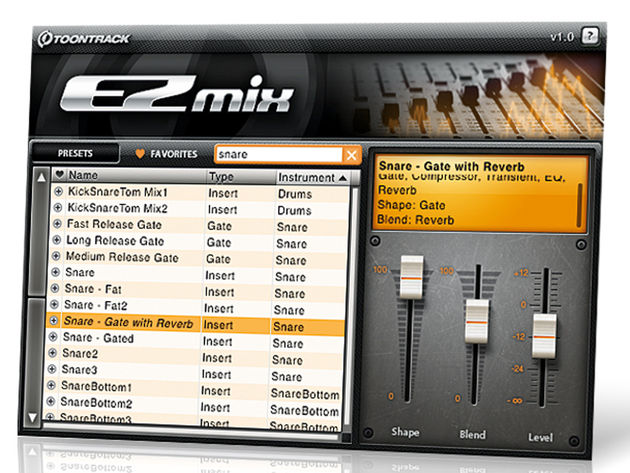Image resolution: width=630 pixels, height=473 pixels.
Task: Sort presets by Type column
Action: click(x=221, y=176)
